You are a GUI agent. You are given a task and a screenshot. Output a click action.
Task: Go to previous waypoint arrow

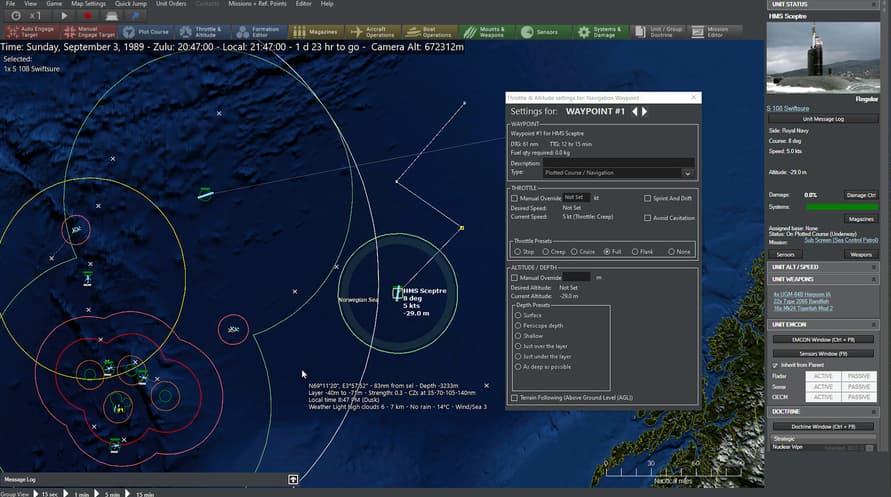(635, 111)
